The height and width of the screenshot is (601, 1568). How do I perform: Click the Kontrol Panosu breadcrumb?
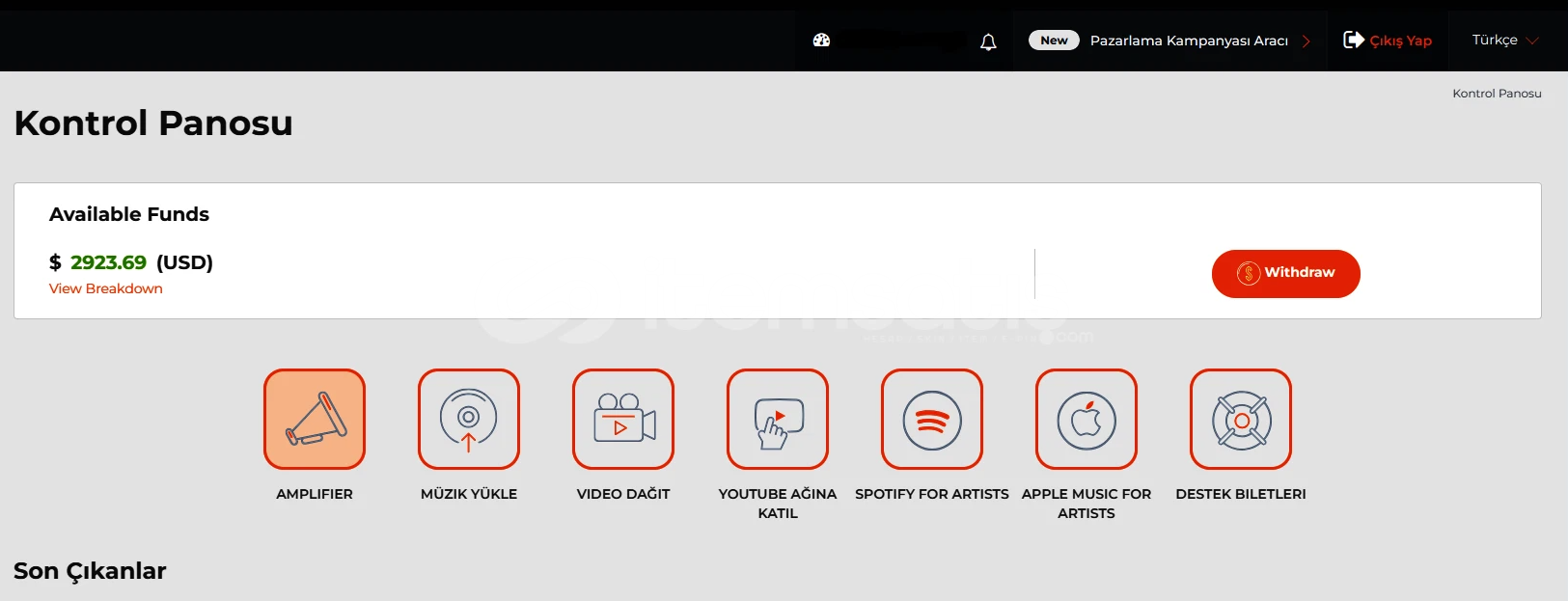pos(1497,94)
